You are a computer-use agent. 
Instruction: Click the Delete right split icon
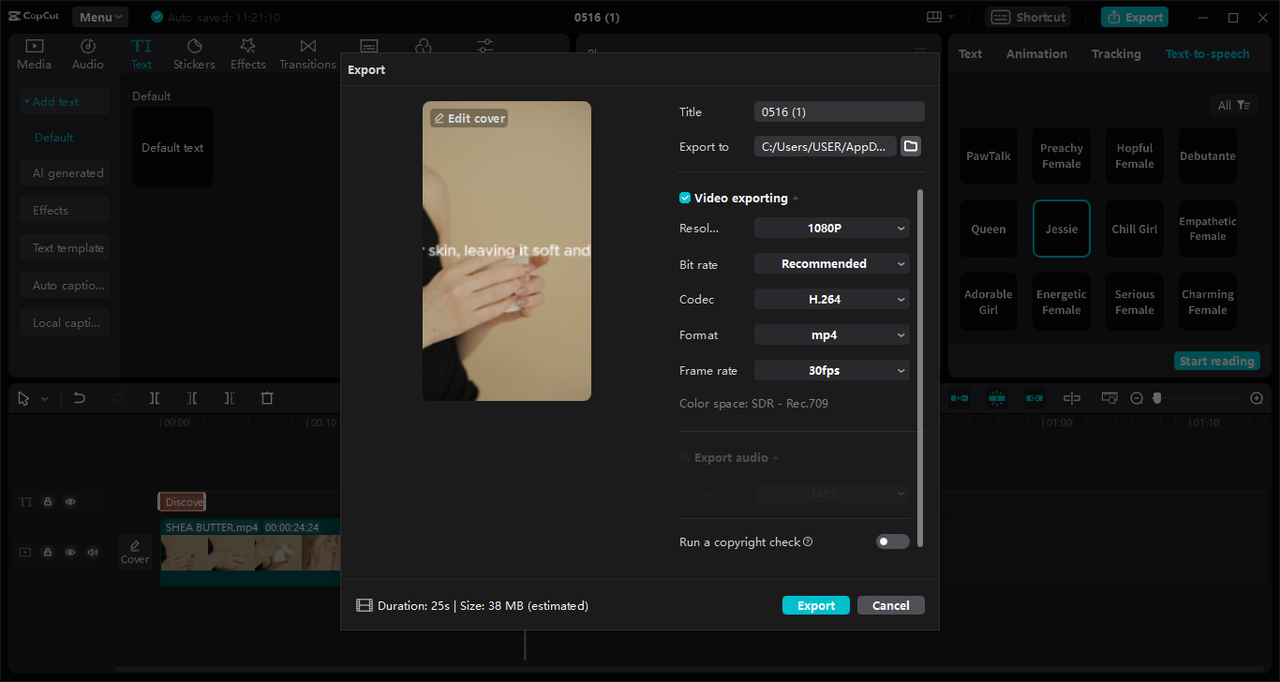tap(229, 398)
